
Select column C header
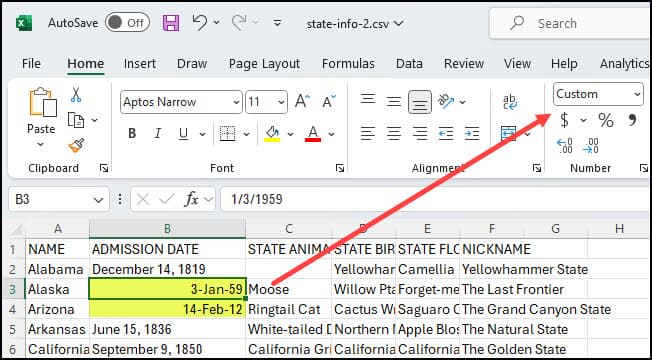tap(289, 228)
